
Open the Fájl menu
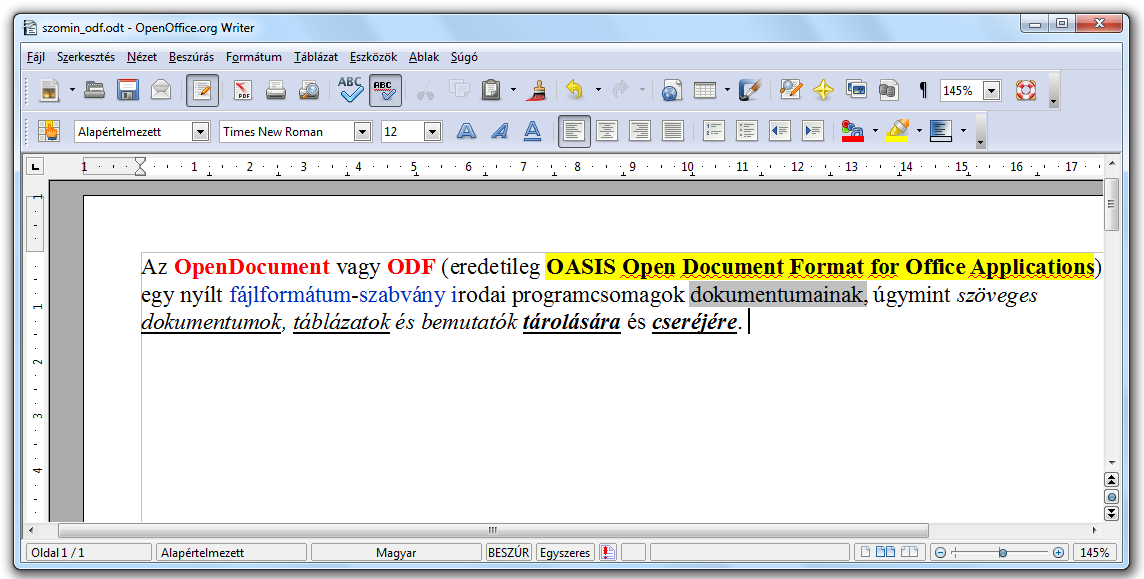36,57
